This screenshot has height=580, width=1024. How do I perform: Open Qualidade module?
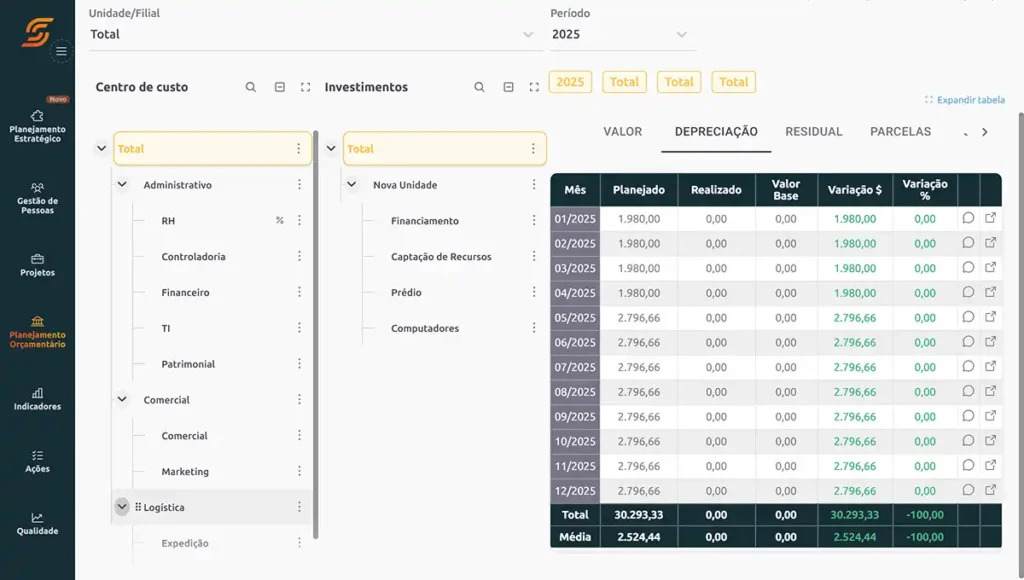pyautogui.click(x=37, y=524)
